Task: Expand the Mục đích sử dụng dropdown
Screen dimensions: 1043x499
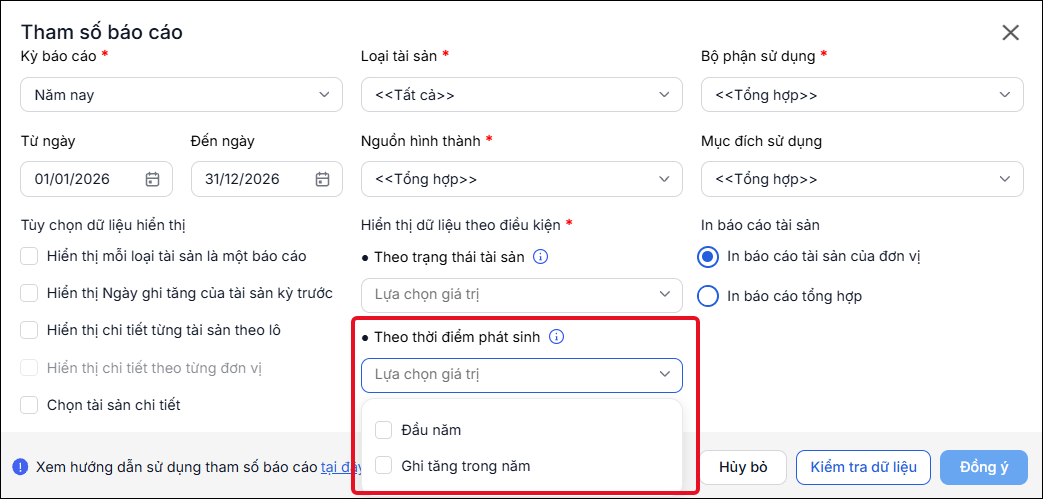Action: [862, 179]
